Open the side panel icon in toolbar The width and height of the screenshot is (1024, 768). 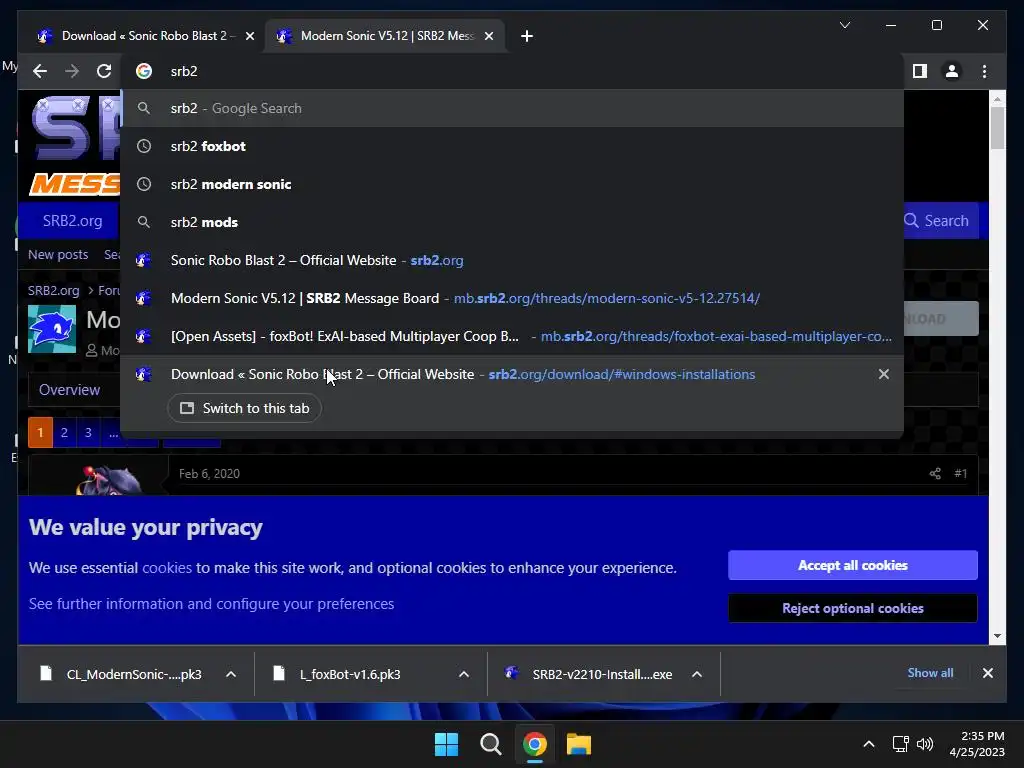coord(920,71)
